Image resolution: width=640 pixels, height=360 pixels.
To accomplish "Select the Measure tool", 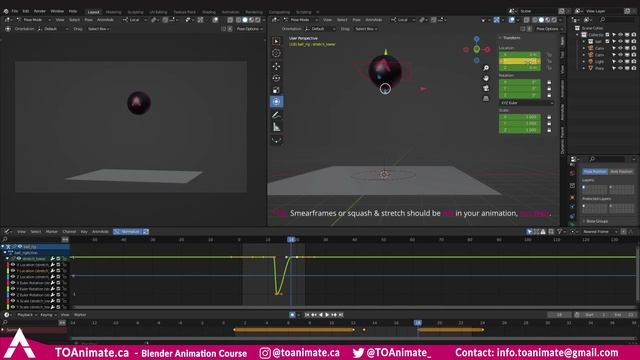I will (276, 127).
